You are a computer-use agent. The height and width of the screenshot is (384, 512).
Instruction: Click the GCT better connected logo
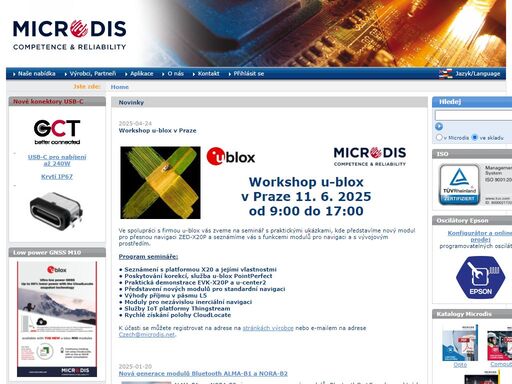(x=57, y=132)
